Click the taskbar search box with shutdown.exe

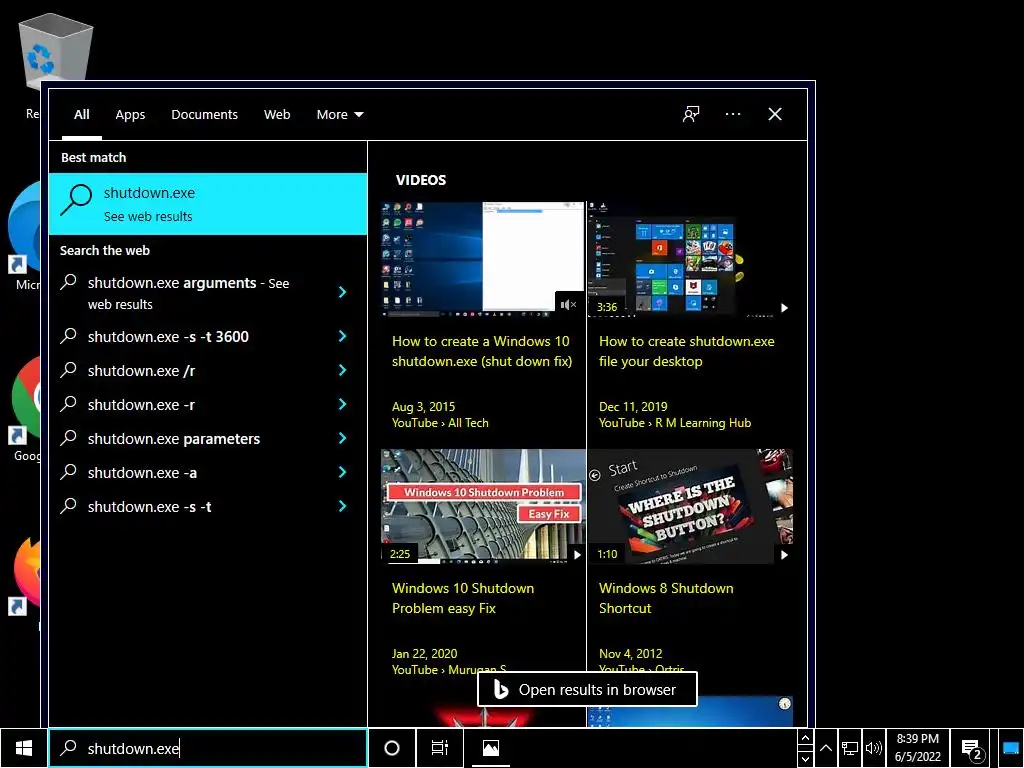(208, 748)
